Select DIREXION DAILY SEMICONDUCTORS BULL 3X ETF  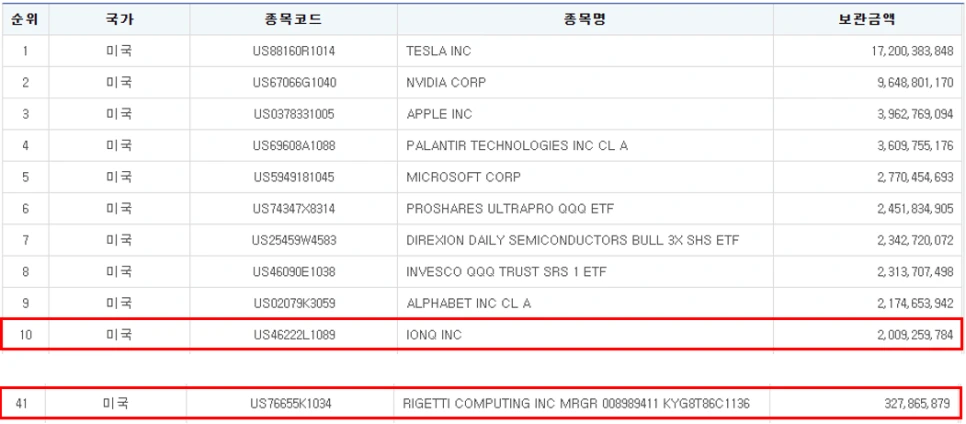(x=573, y=240)
